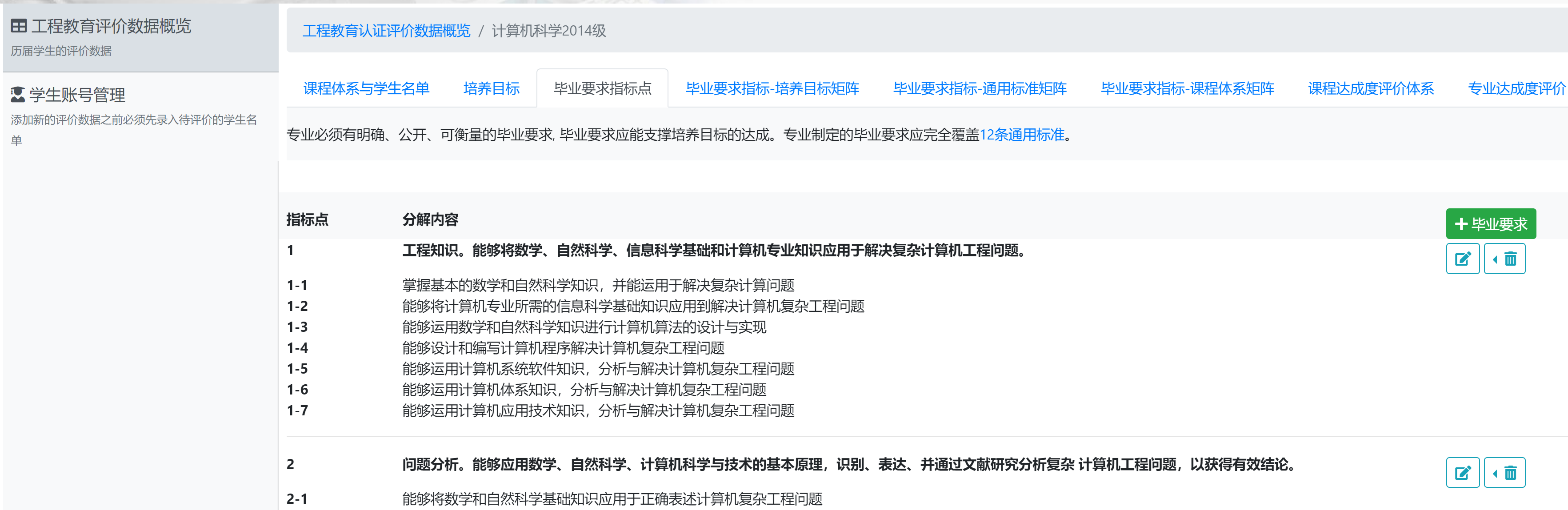Open 学生账号管理 in the sidebar
The width and height of the screenshot is (1568, 510).
[77, 95]
